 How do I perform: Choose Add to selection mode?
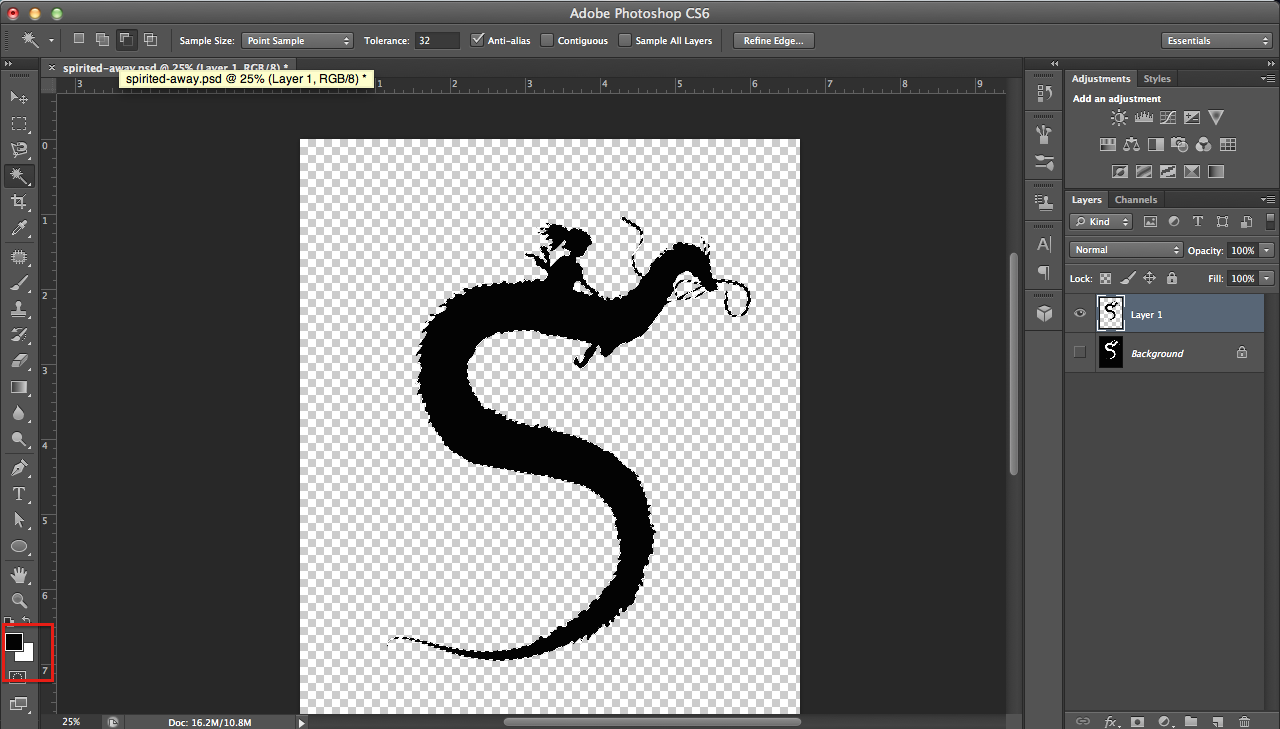[103, 40]
